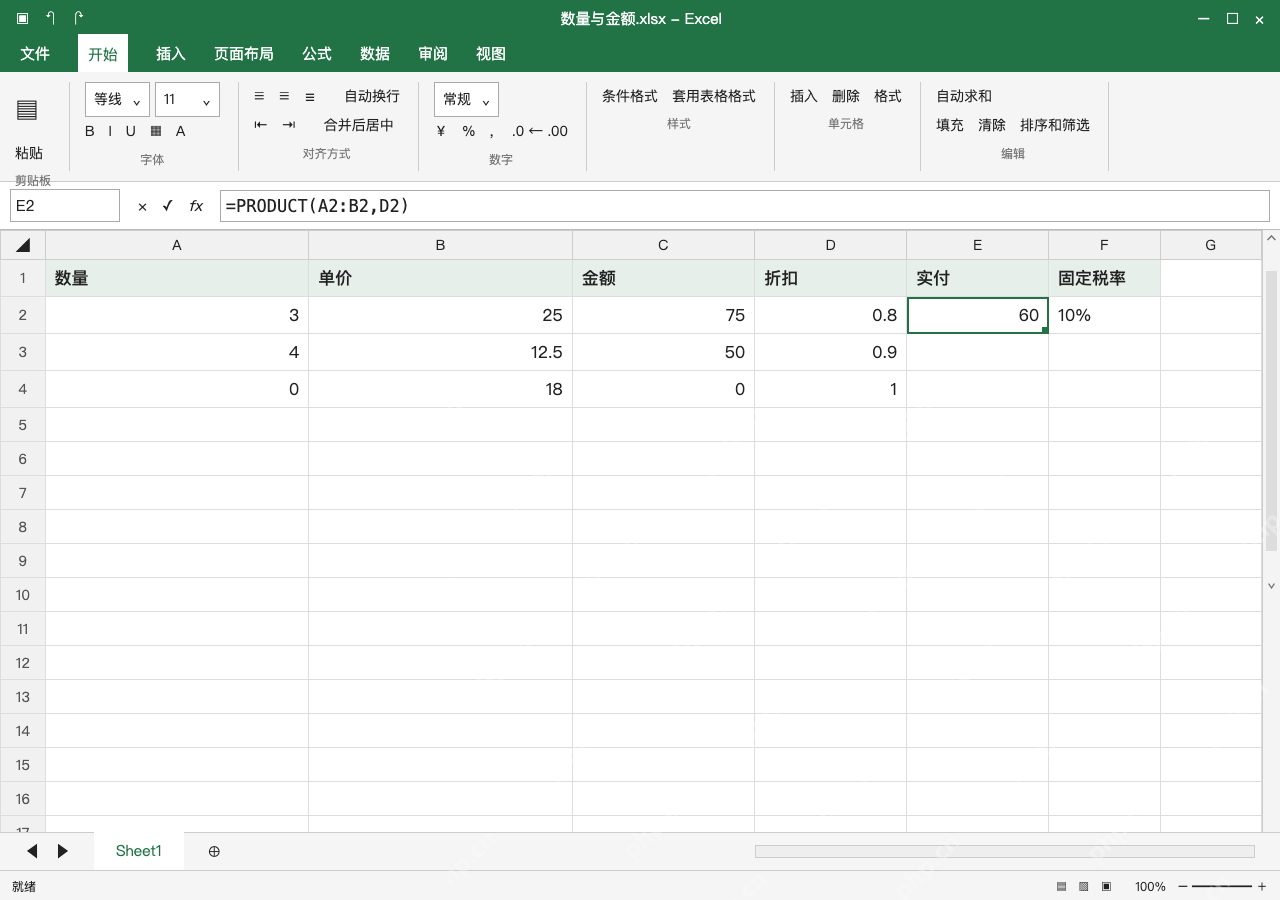
Task: Adjust decimal places with .0←.00 button
Action: tap(540, 131)
